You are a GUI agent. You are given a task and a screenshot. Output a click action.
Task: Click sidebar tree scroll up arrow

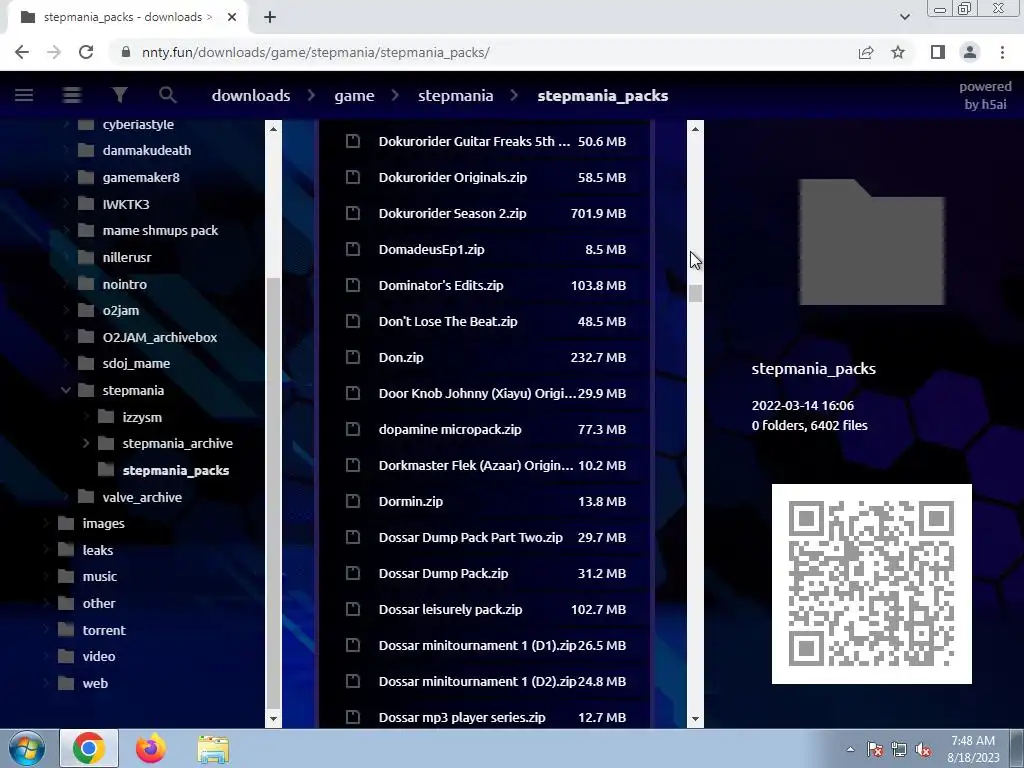[274, 129]
